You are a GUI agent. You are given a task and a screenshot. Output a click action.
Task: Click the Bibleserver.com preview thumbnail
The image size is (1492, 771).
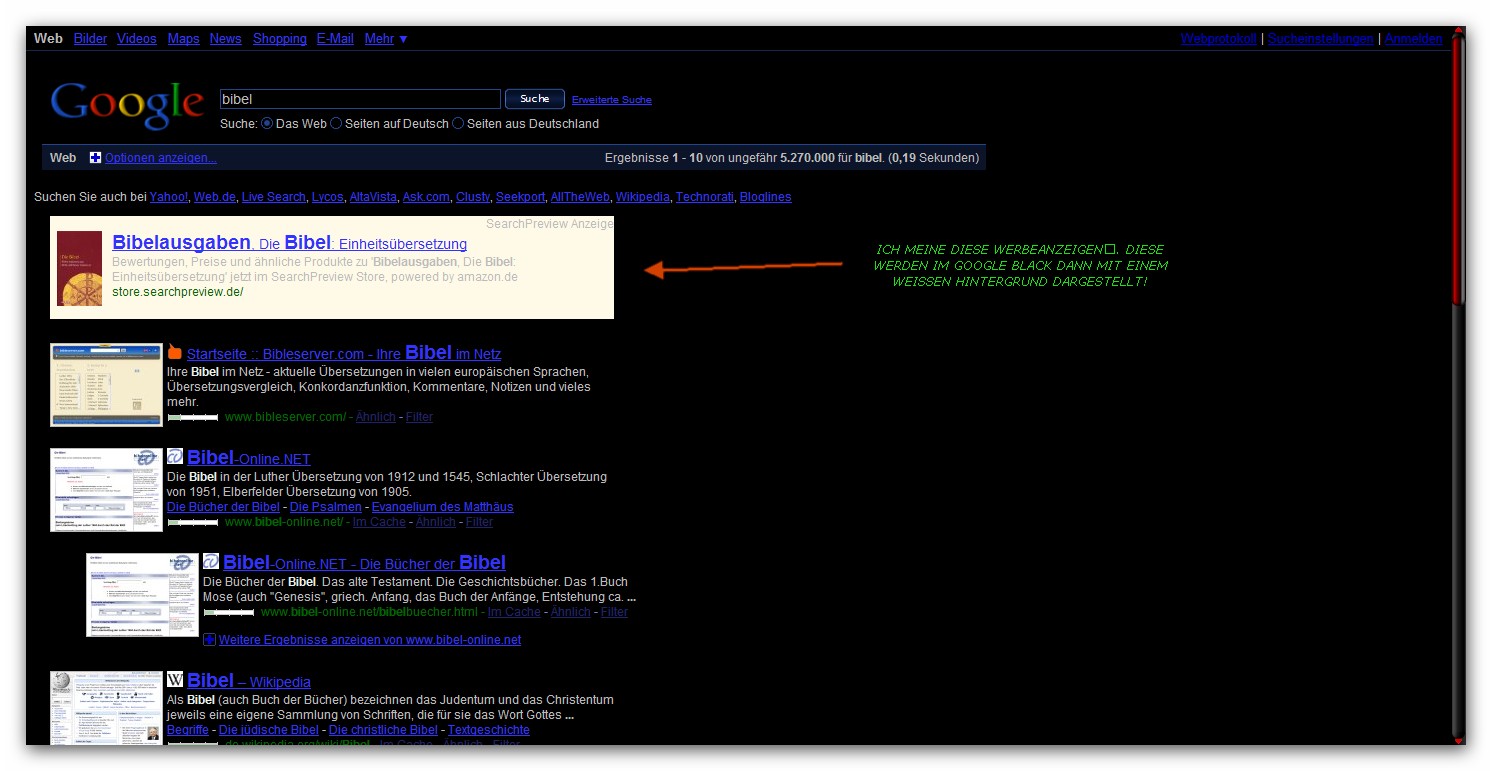pyautogui.click(x=106, y=385)
